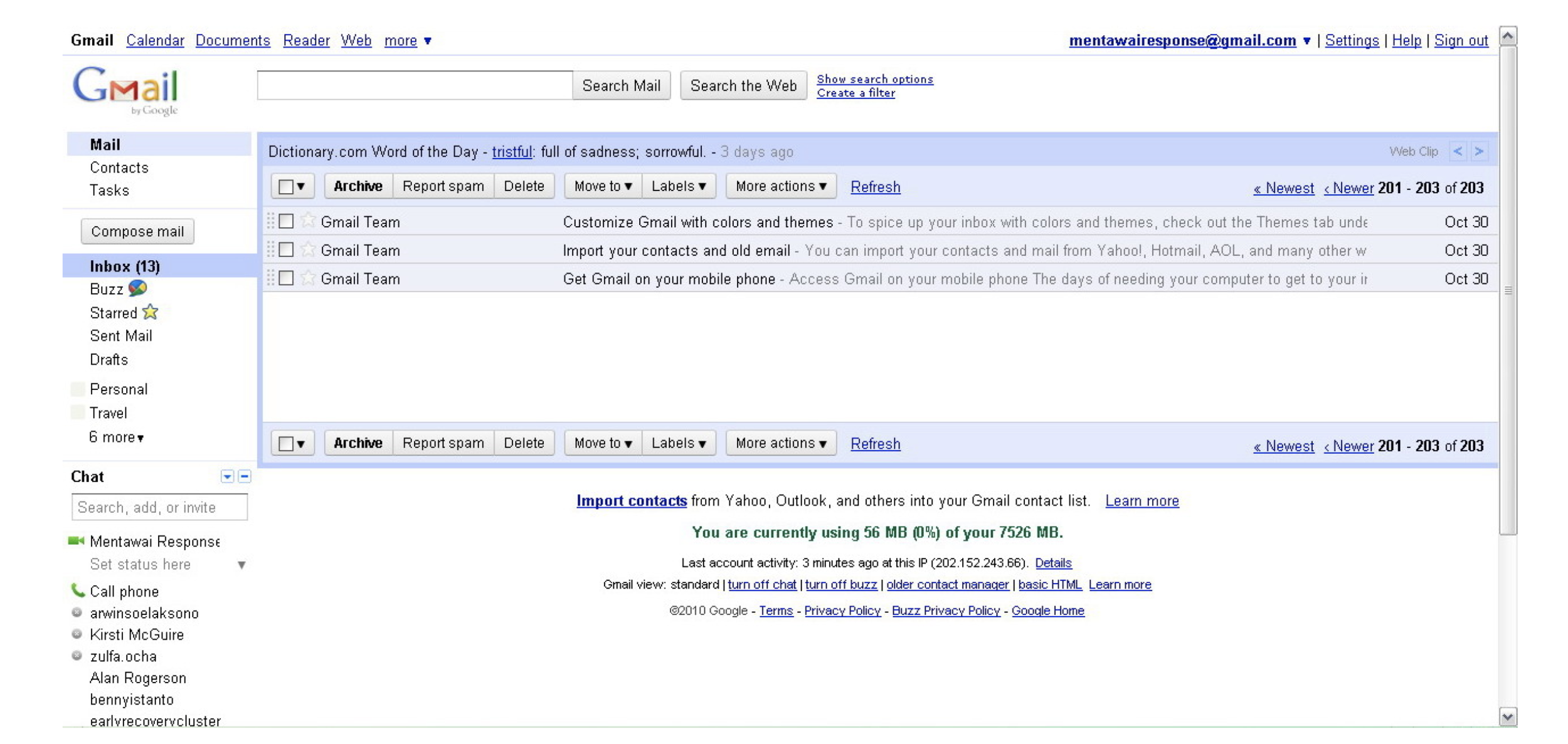
Task: Open the top More actions dropdown
Action: point(780,186)
